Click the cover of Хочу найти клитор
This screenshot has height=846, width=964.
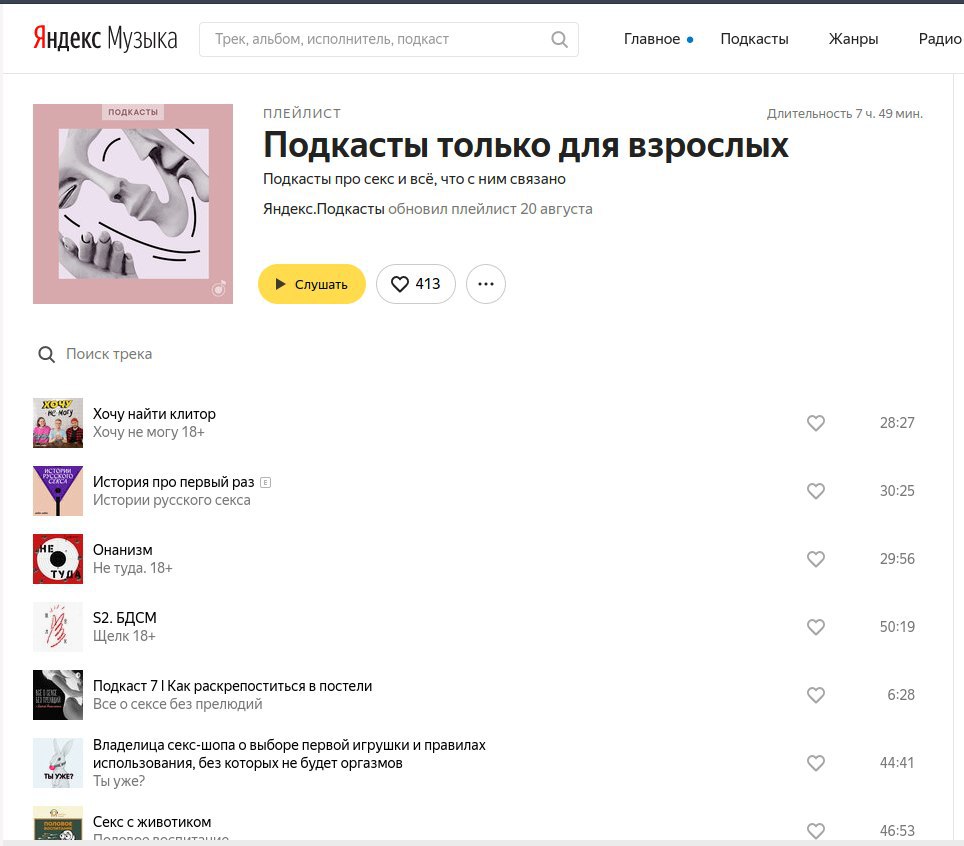58,423
